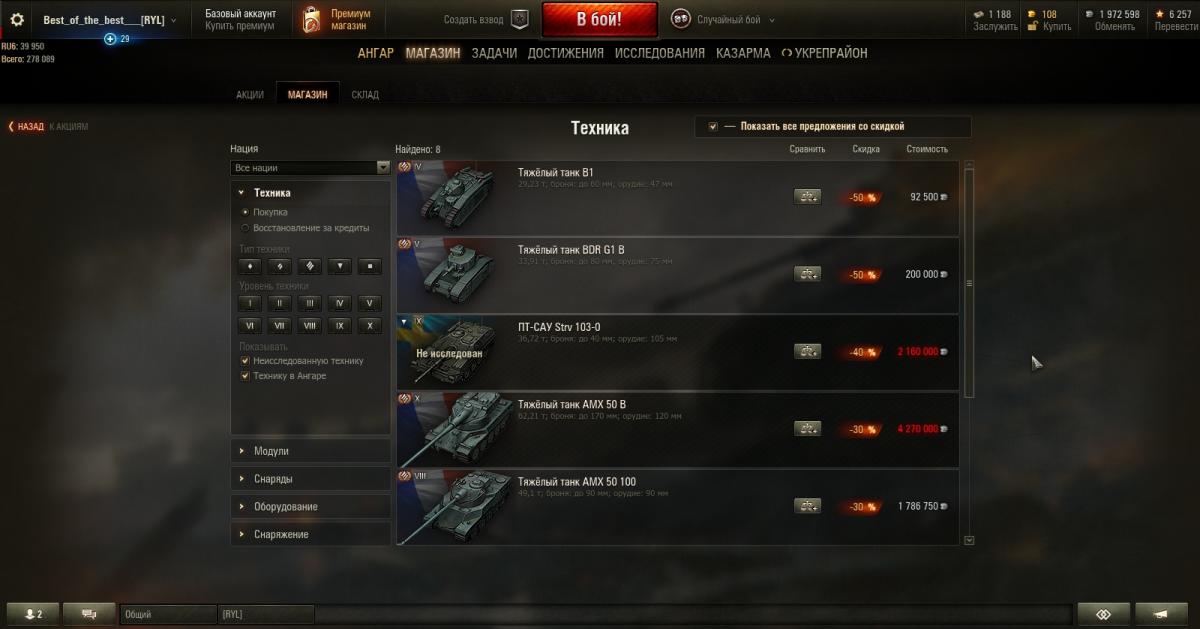Switch to the СКЛАД tab
1200x629 pixels.
tap(365, 95)
